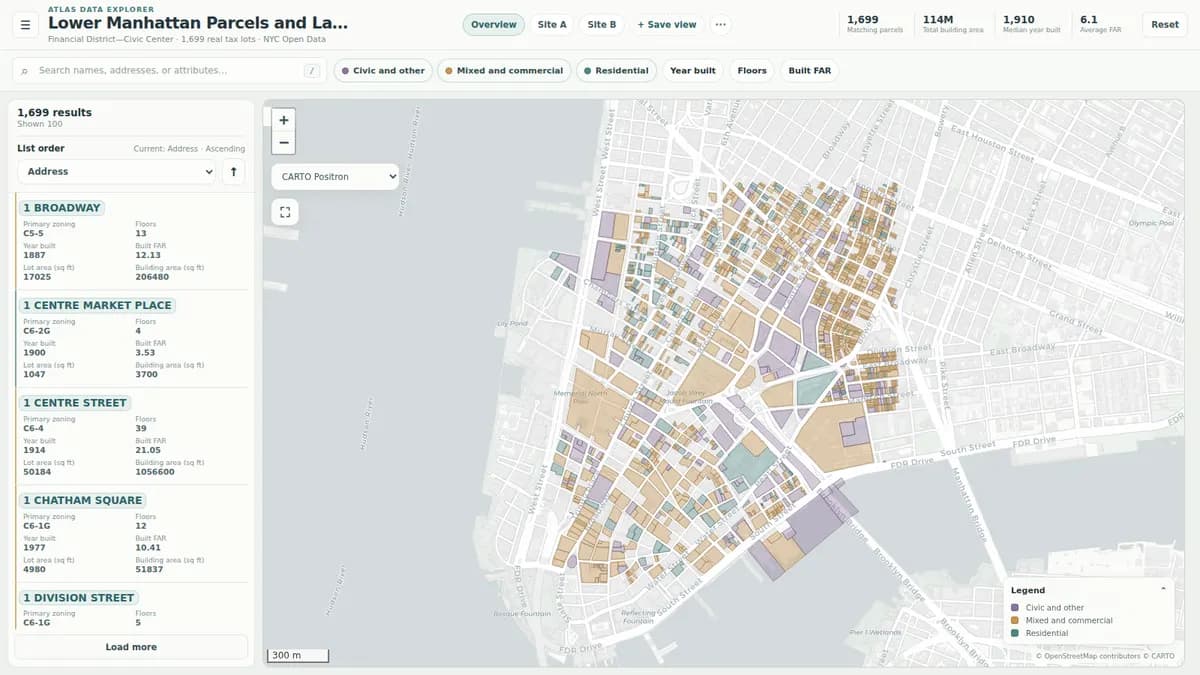The width and height of the screenshot is (1200, 675).
Task: Open the 1 DIVISION STREET parcel
Action: tap(78, 598)
